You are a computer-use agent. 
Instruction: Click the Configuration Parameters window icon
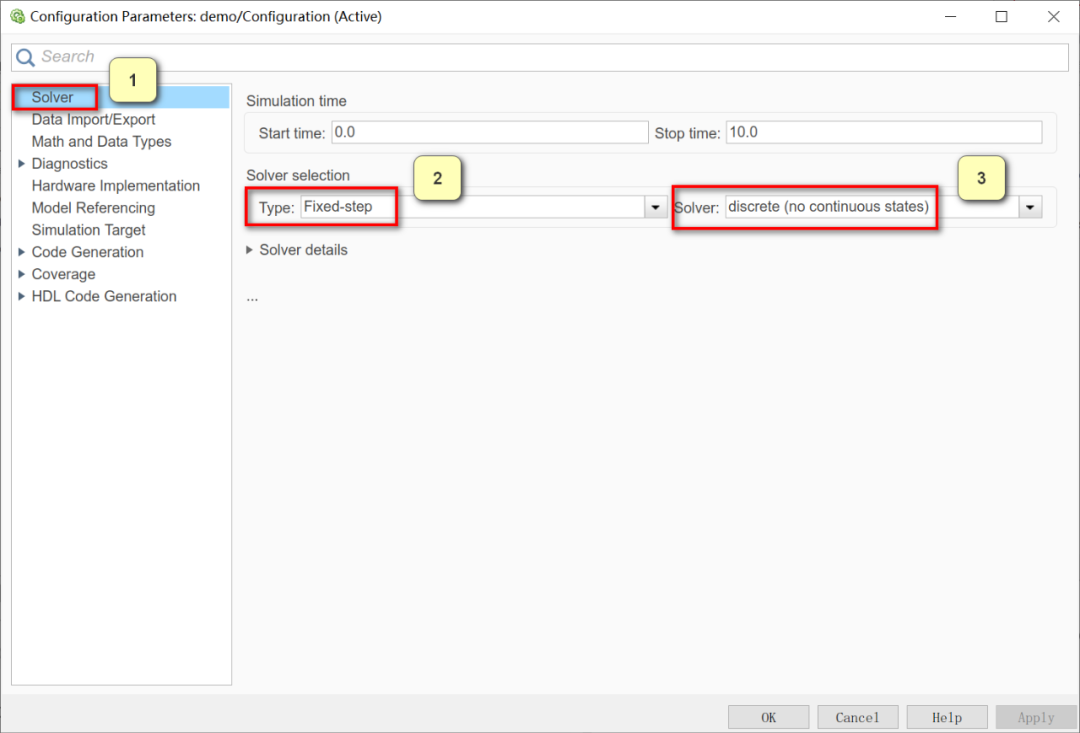17,16
